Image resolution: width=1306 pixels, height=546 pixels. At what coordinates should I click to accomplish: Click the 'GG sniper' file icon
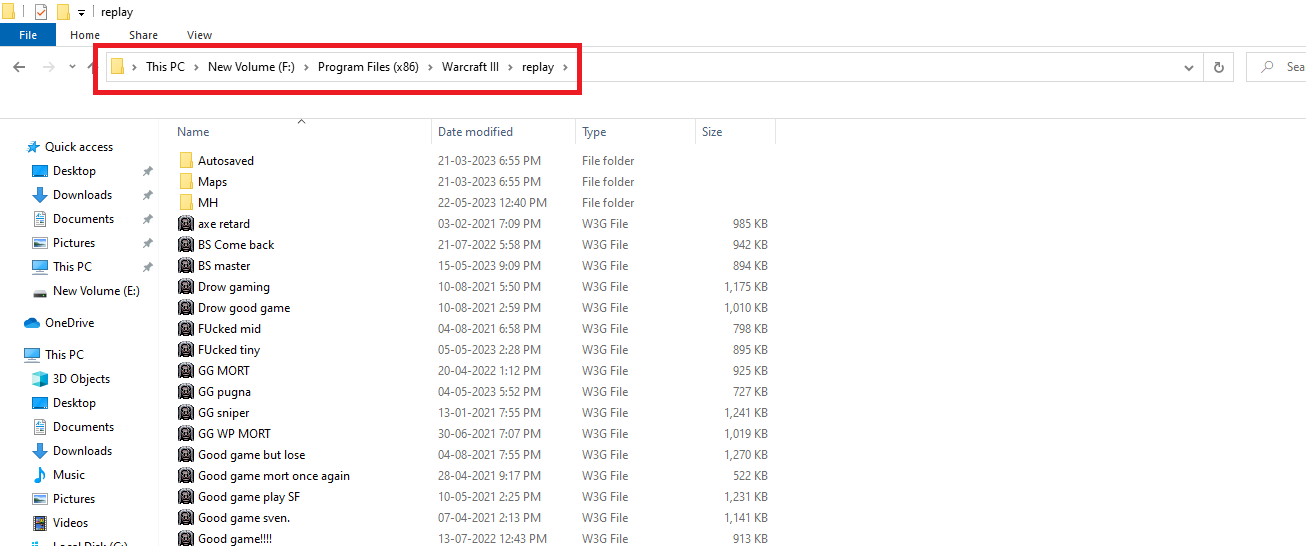tap(186, 413)
